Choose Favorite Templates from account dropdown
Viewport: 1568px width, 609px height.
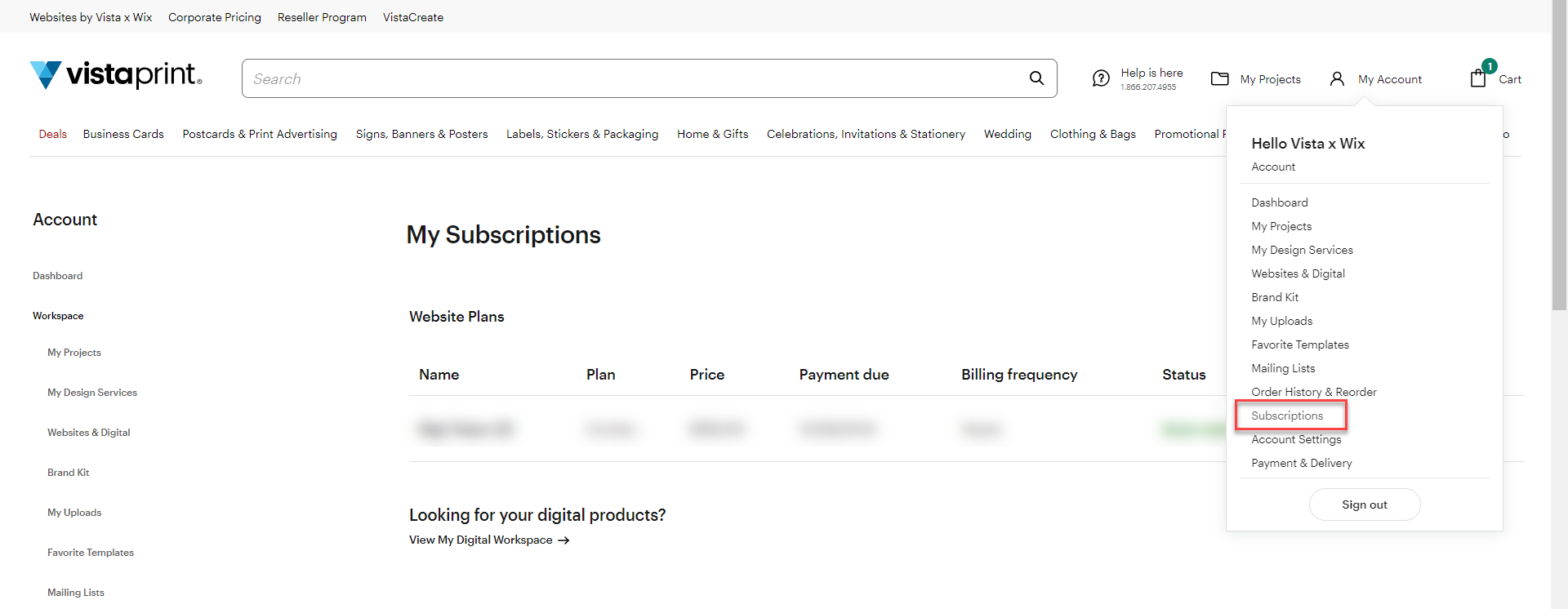click(1300, 345)
